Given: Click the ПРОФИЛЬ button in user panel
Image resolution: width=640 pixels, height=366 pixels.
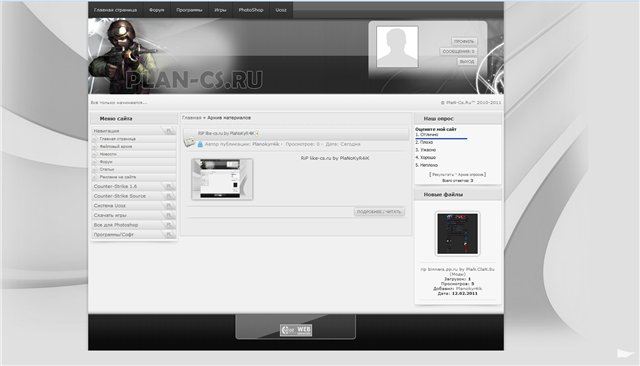Looking at the screenshot, I should pos(464,42).
